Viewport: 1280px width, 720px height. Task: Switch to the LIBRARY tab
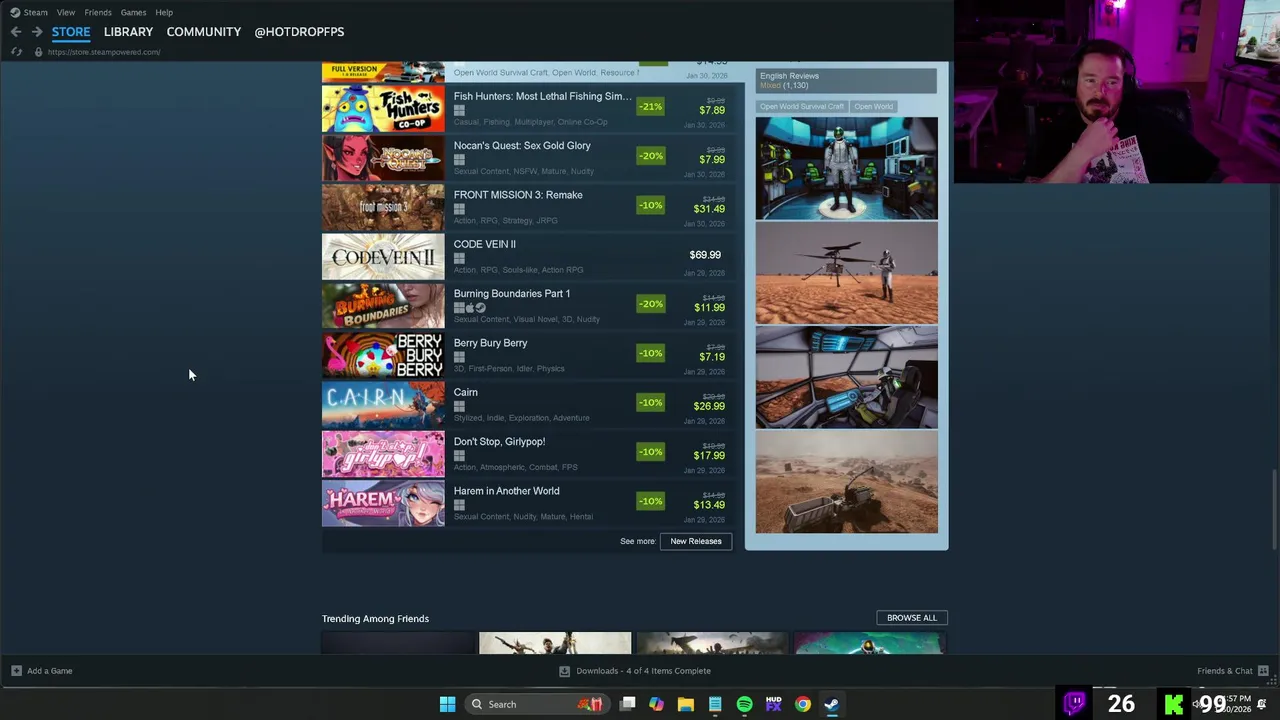(x=128, y=32)
